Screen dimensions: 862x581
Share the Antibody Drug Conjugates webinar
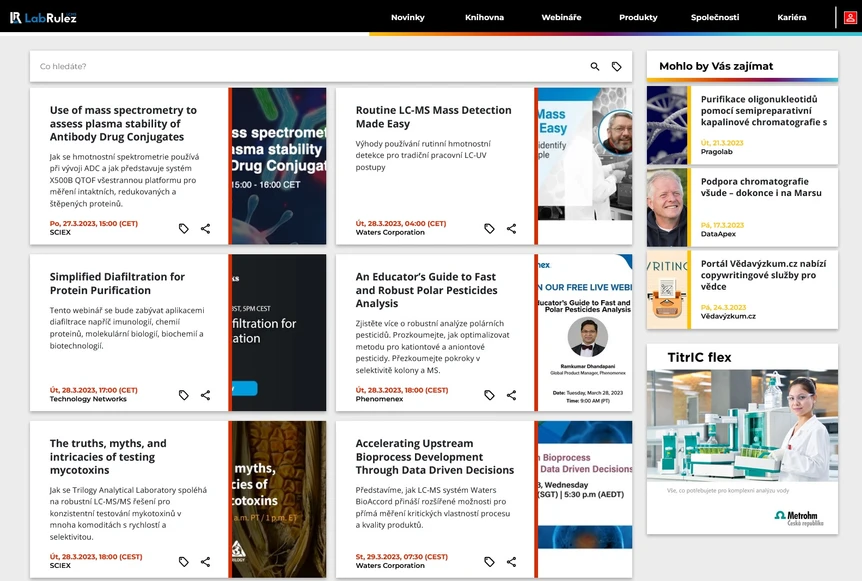206,229
